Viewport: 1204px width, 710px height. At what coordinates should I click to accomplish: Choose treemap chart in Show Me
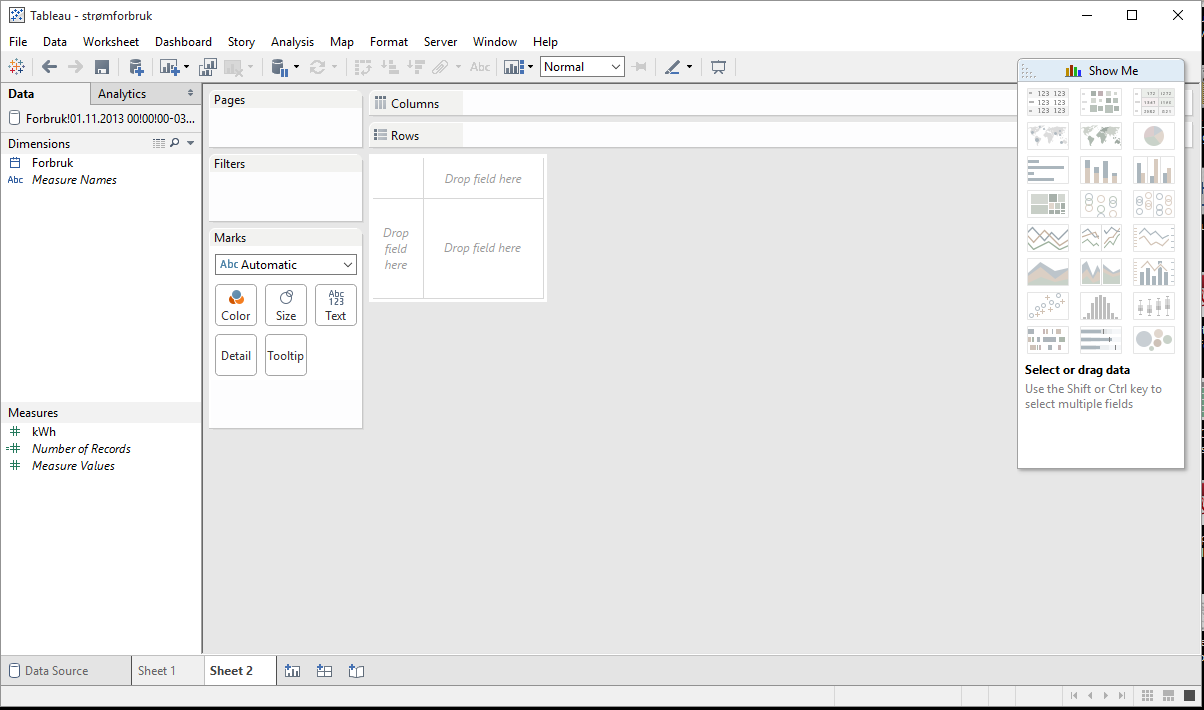click(x=1048, y=204)
